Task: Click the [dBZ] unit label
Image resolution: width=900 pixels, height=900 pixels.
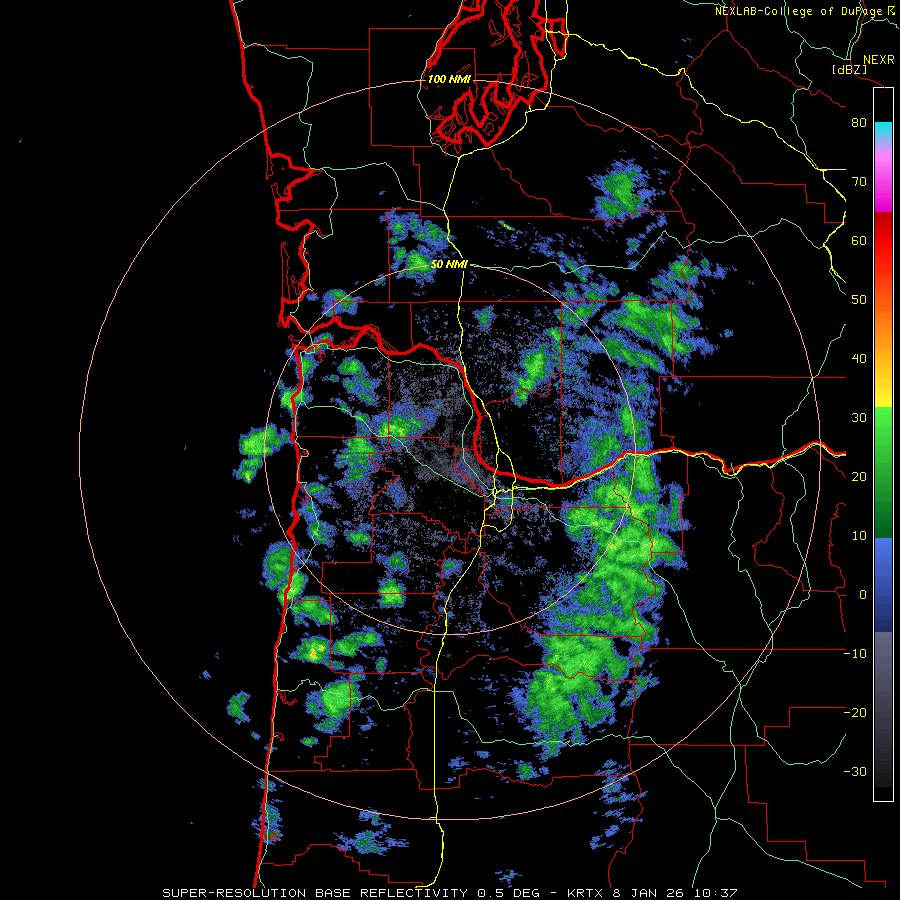Action: 849,69
